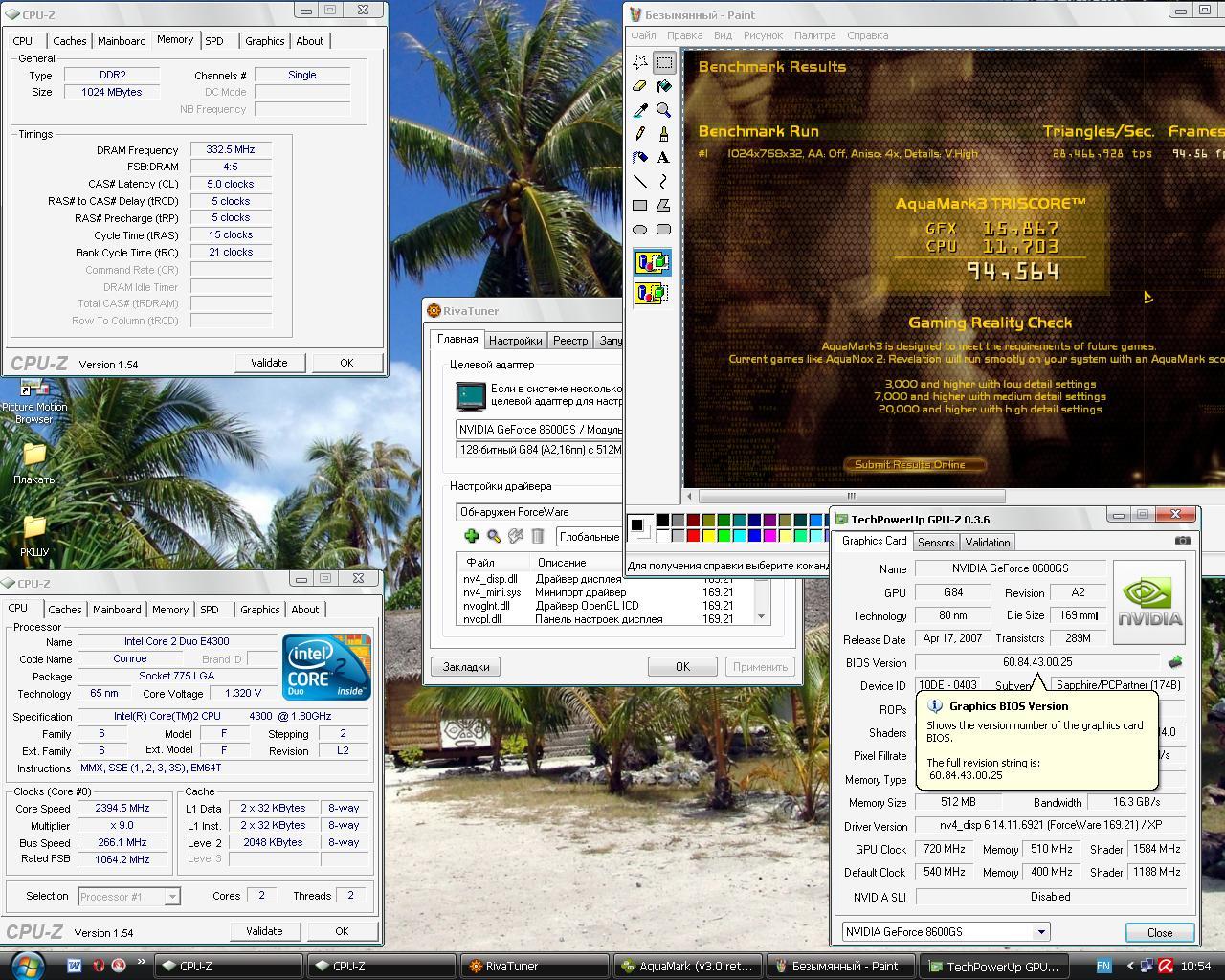
Task: Pick the Polygon shape tool in Paint
Action: pyautogui.click(x=663, y=206)
